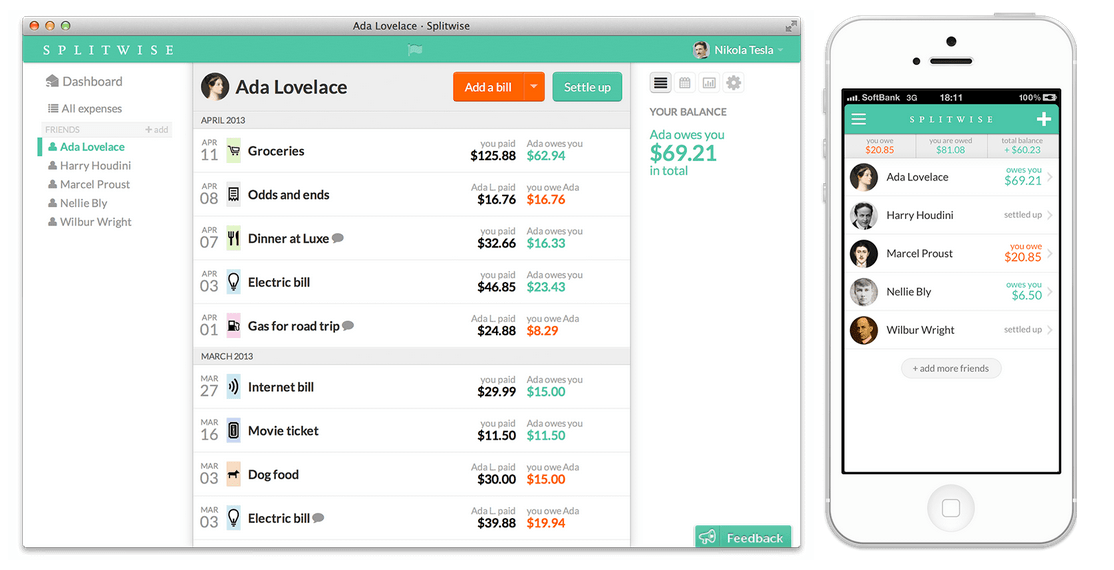Expand the Add a bill dropdown arrow
This screenshot has height=570, width=1114.
pyautogui.click(x=534, y=87)
